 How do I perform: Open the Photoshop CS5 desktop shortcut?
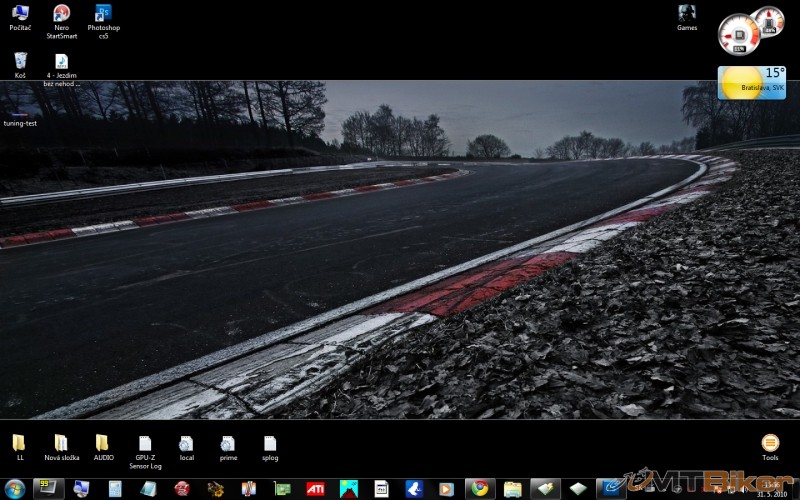(x=103, y=14)
